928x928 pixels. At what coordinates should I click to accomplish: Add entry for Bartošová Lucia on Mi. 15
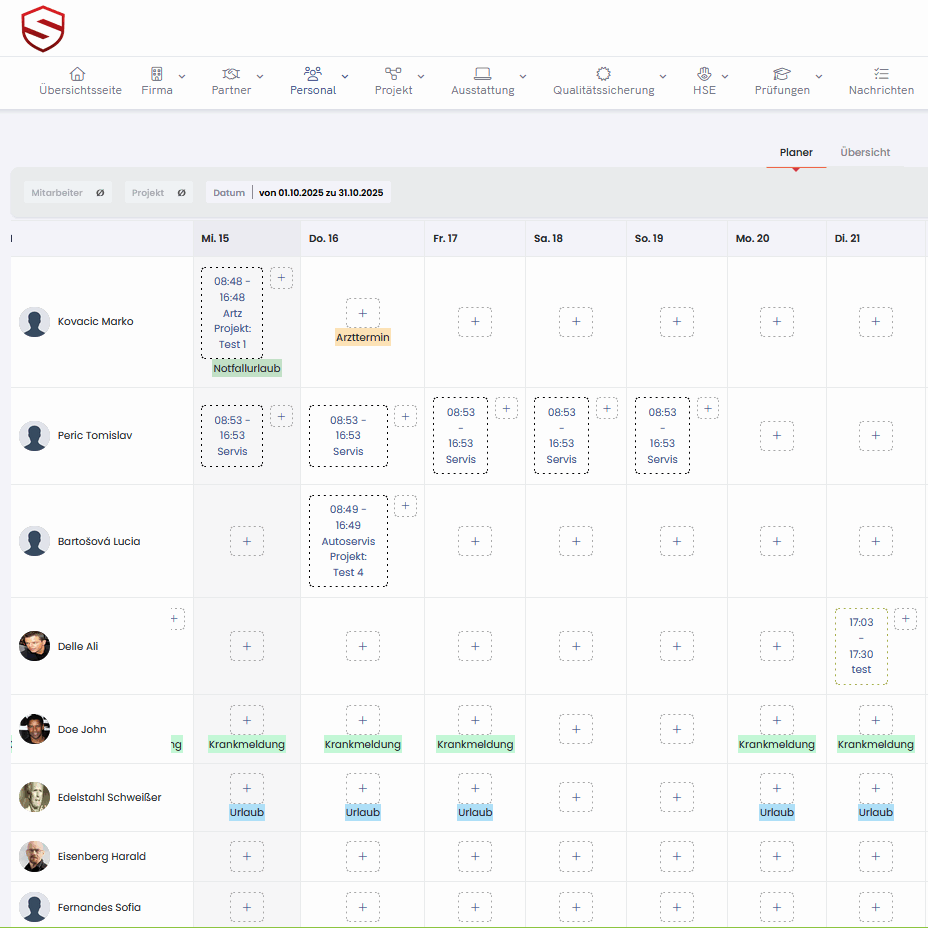coord(247,541)
